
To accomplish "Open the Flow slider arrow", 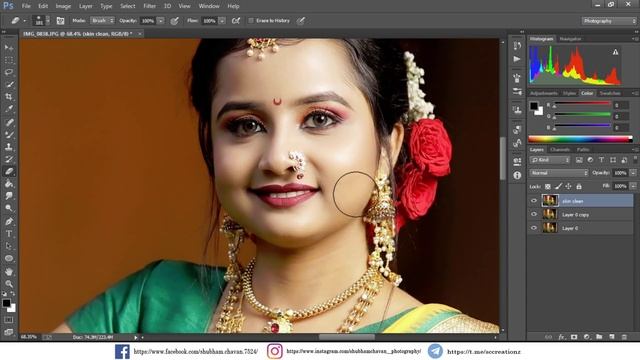I will [x=222, y=20].
